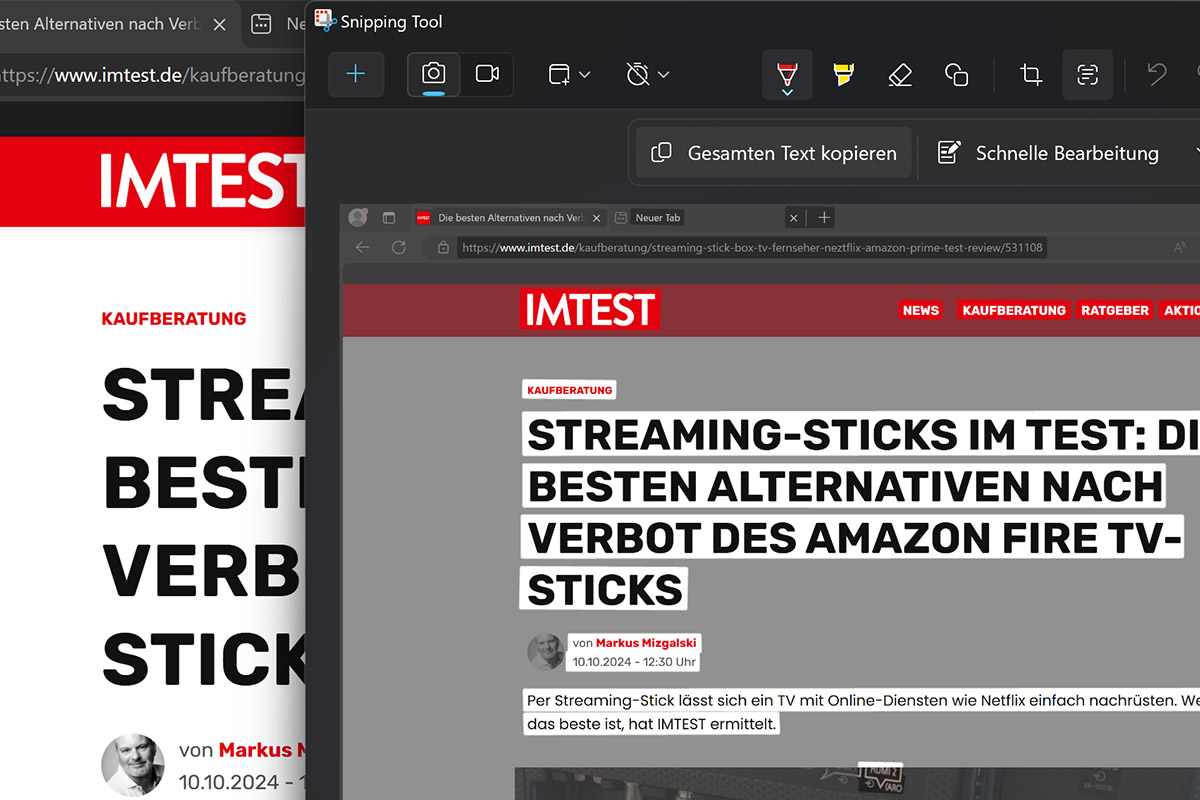Click '10.10.2024 - 12:30 Uhr' text in snip
1200x800 pixels.
(634, 662)
